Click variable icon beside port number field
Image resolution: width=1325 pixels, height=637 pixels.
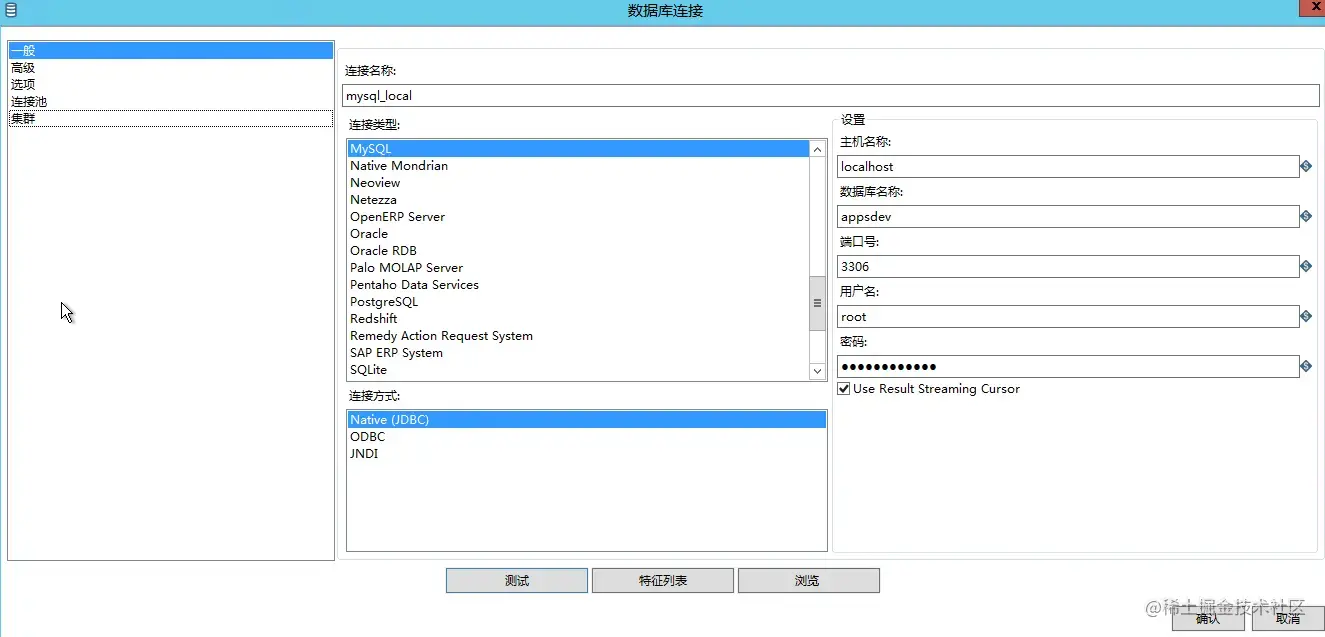1306,266
